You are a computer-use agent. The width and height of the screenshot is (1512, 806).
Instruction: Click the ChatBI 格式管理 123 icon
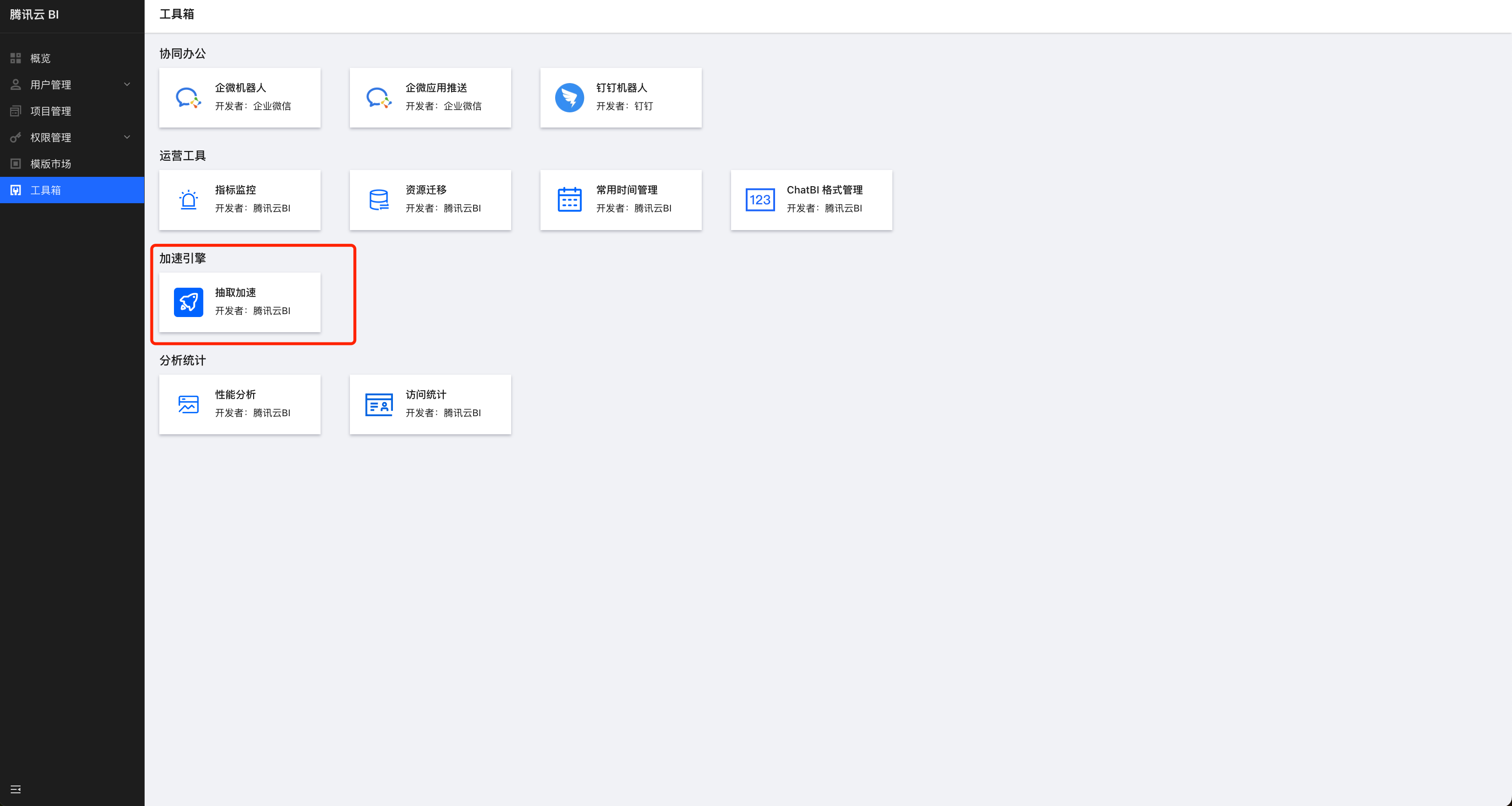(759, 199)
